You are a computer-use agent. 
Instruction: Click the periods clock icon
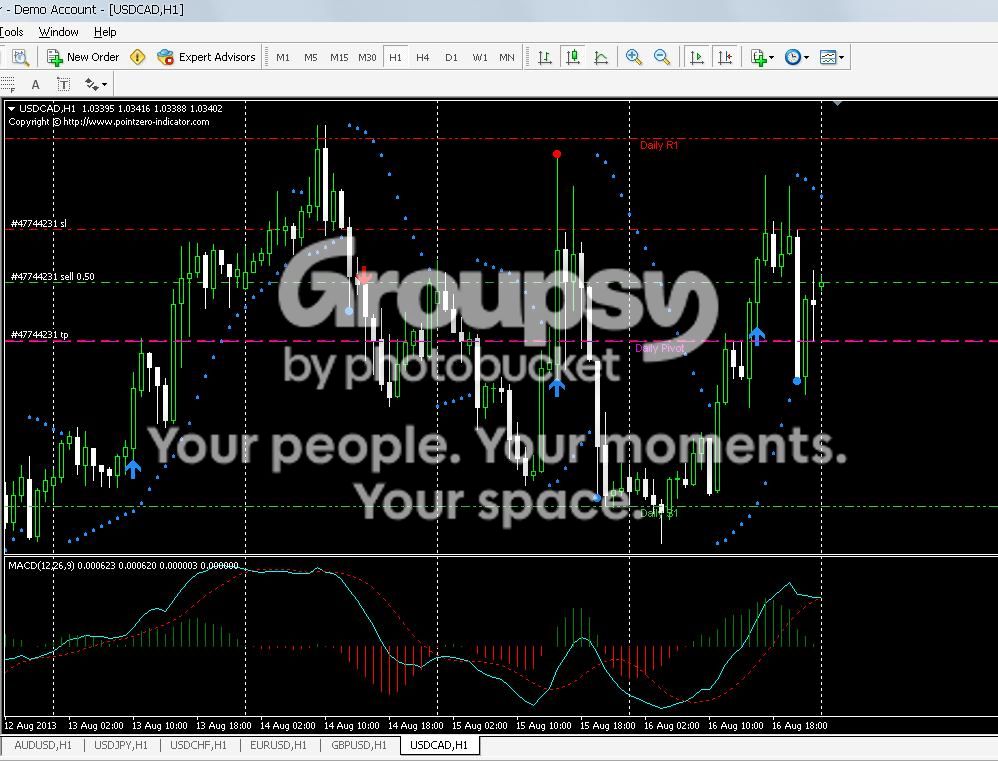(792, 57)
